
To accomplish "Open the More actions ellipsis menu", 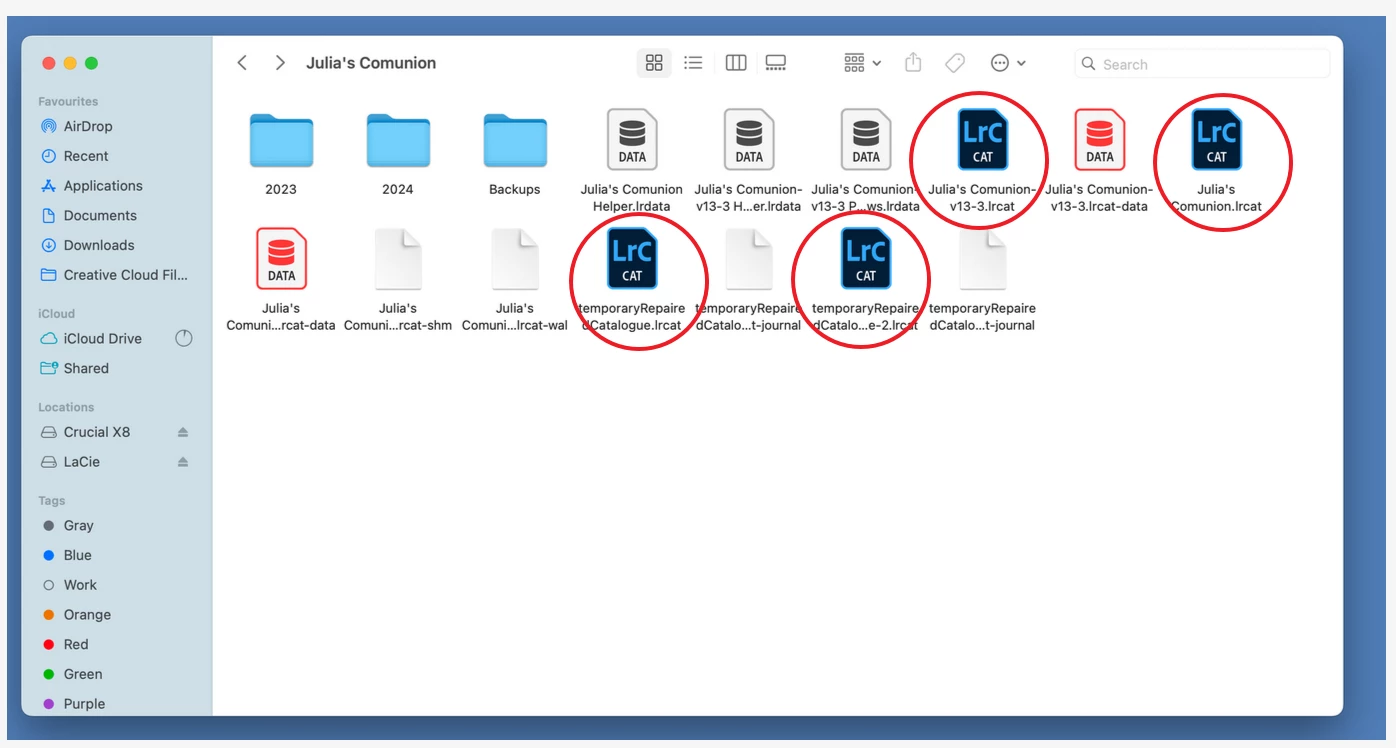I will tap(1008, 63).
